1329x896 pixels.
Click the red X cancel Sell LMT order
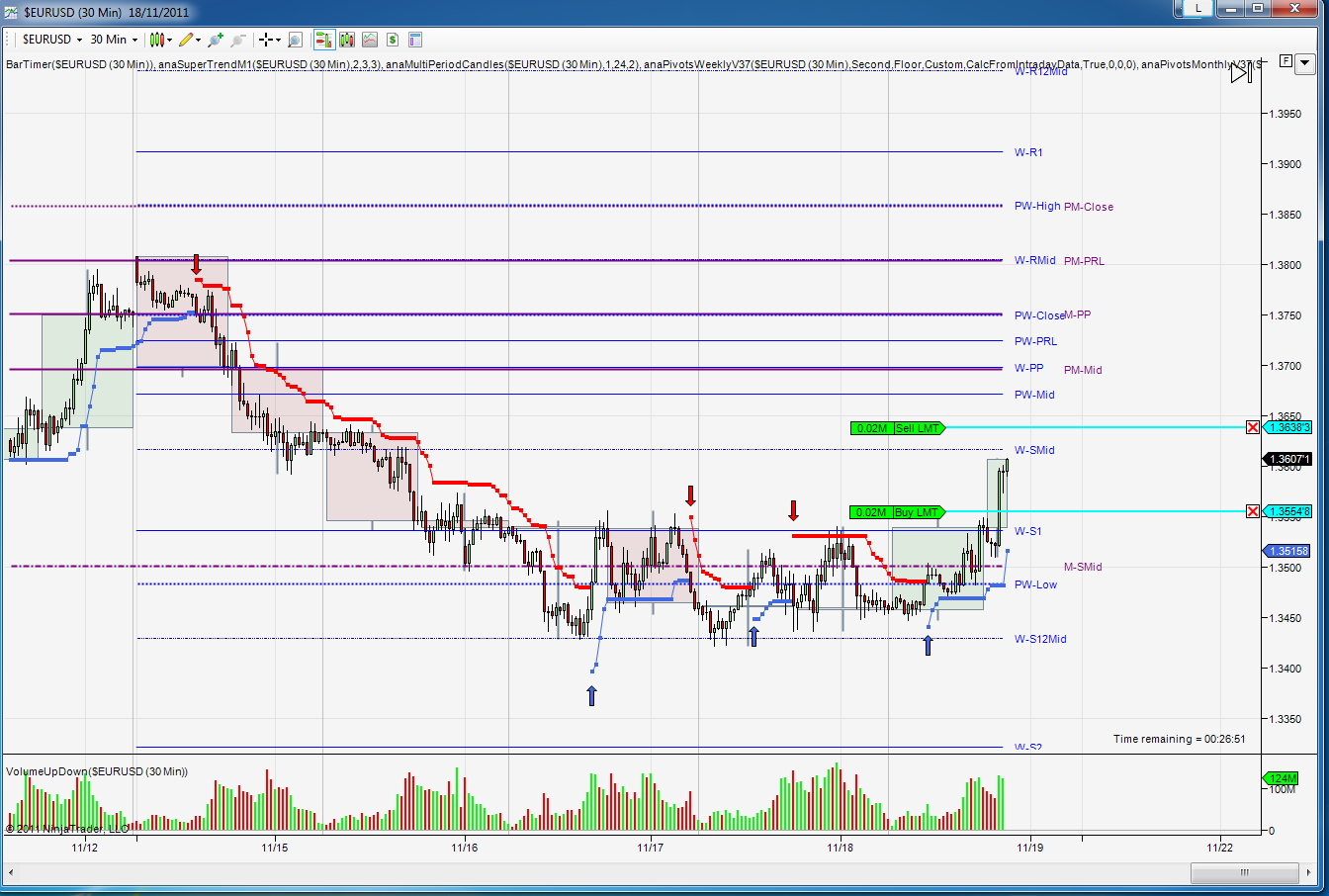[x=1253, y=427]
